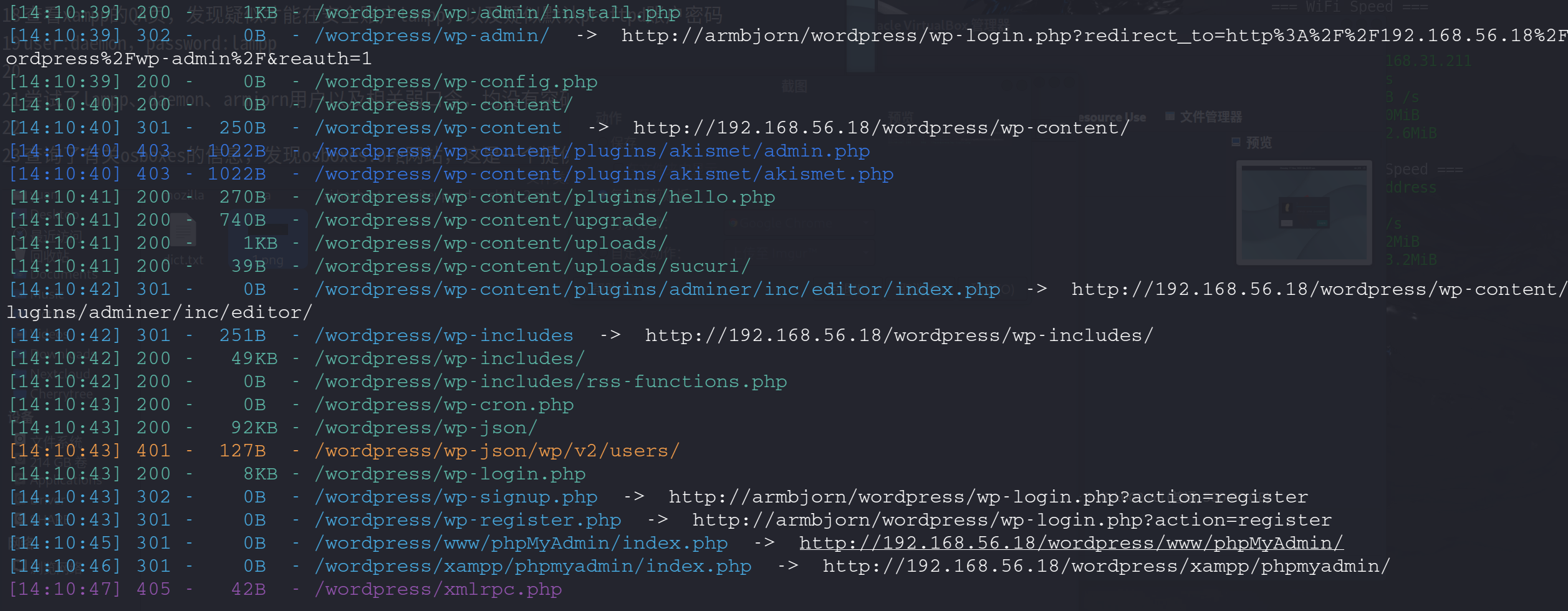Viewport: 1568px width, 611px height.
Task: Click the wp-includes/rss-functions.php path
Action: [551, 382]
